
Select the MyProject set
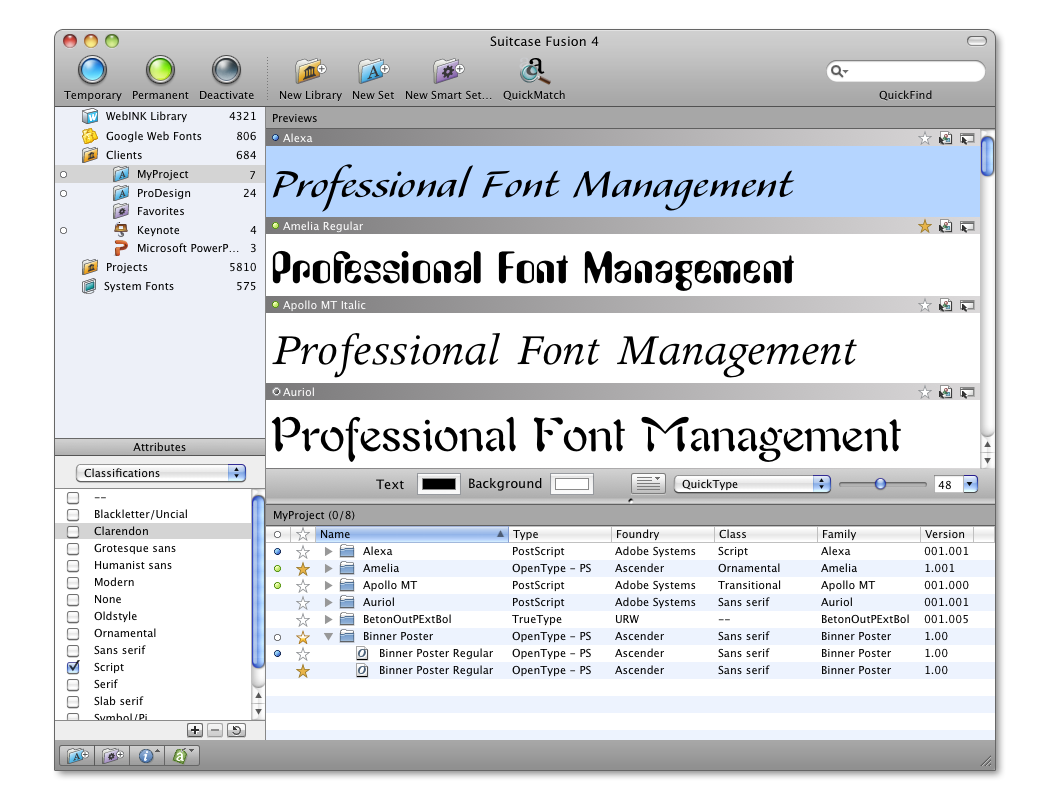pyautogui.click(x=160, y=174)
